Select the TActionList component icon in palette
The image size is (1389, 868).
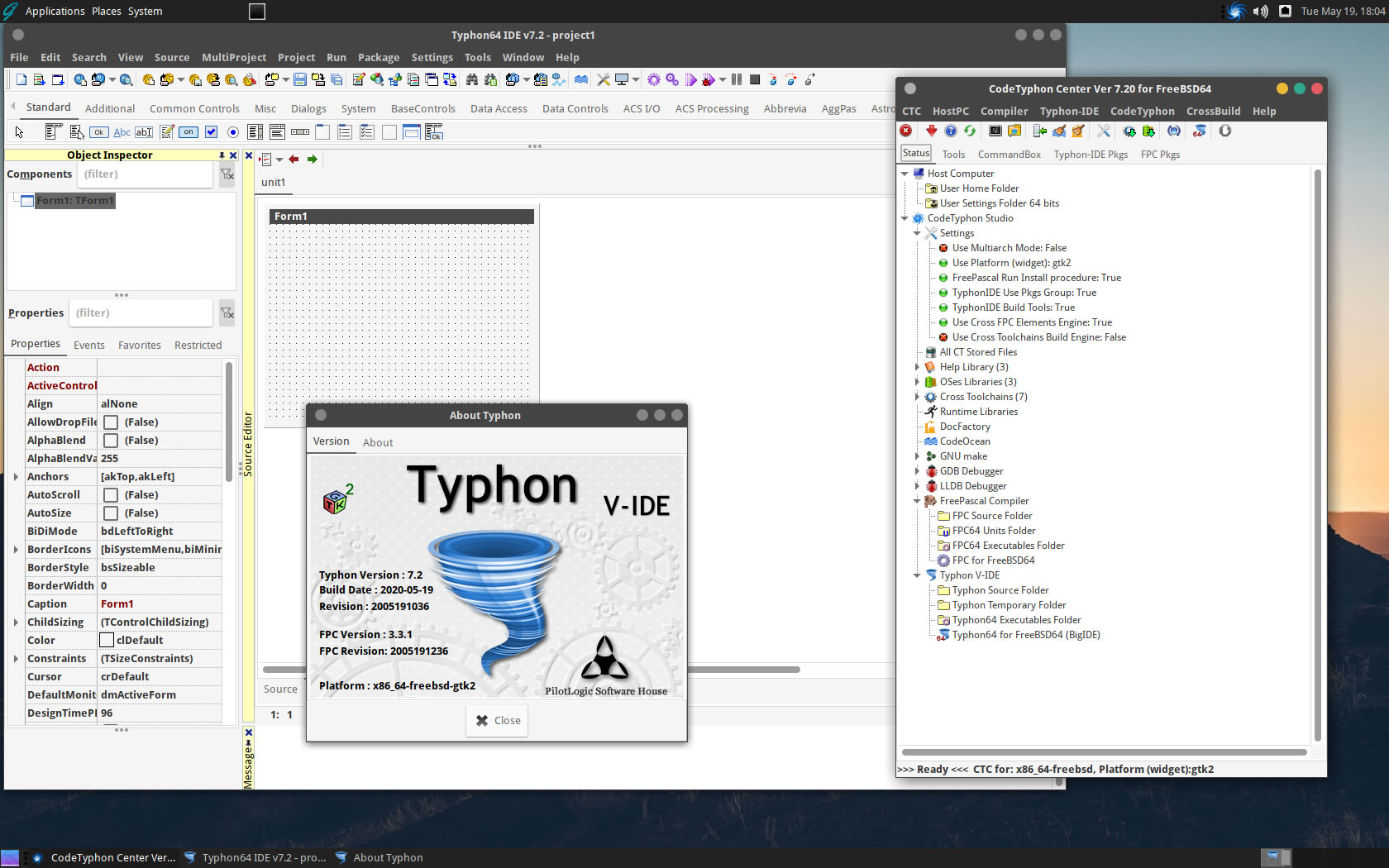click(433, 131)
